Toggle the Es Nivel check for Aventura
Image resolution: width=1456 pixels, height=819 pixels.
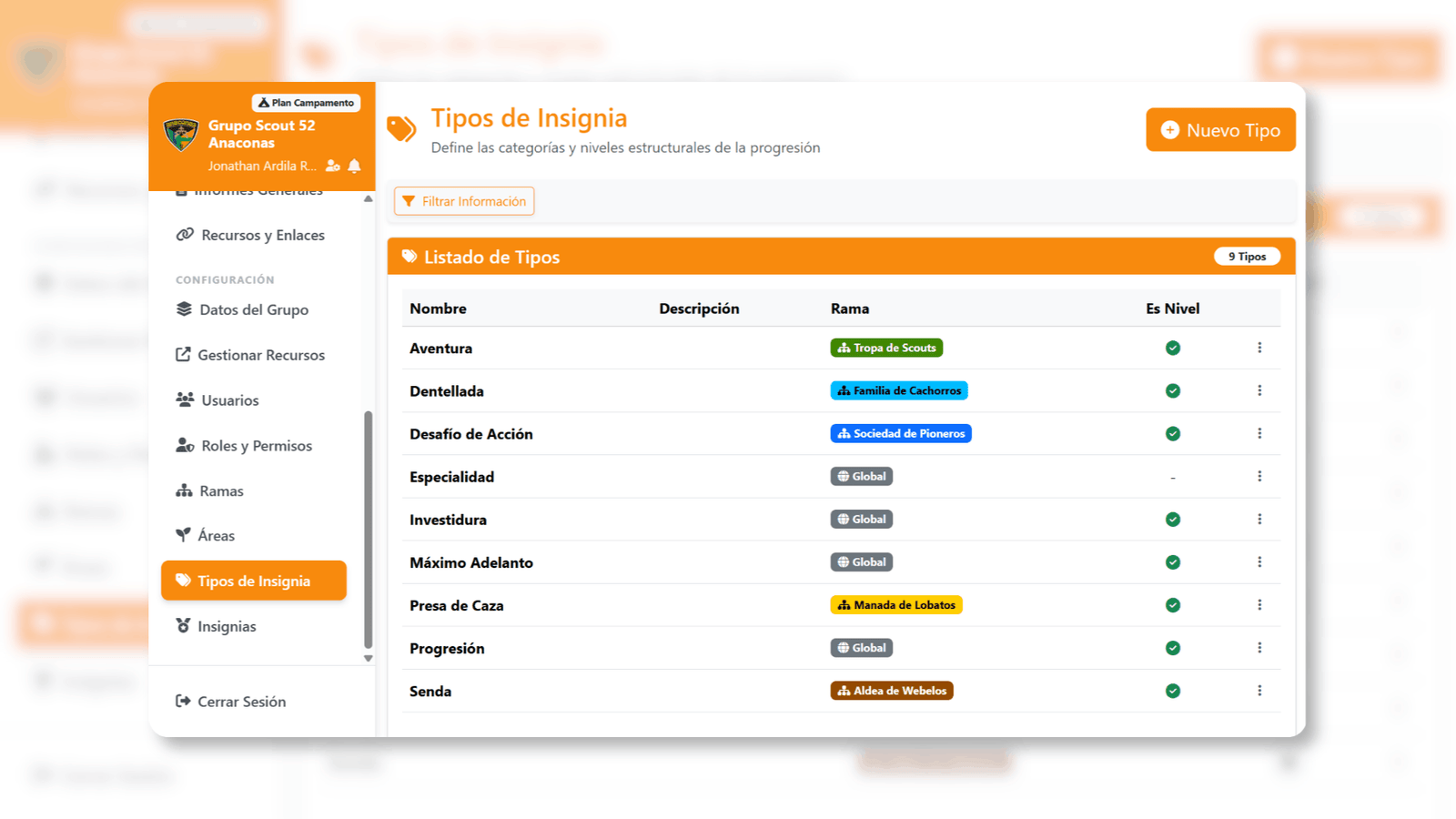(1173, 348)
